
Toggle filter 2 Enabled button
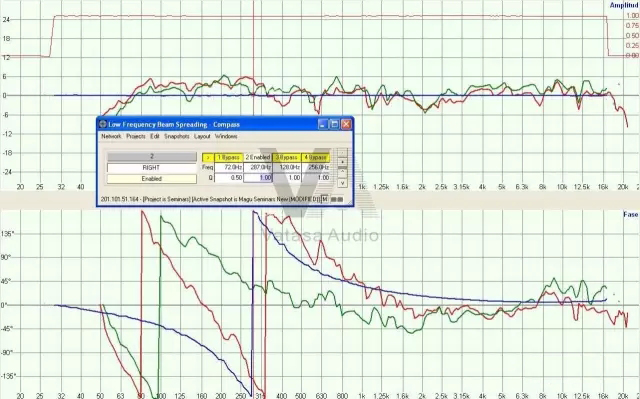click(x=258, y=157)
